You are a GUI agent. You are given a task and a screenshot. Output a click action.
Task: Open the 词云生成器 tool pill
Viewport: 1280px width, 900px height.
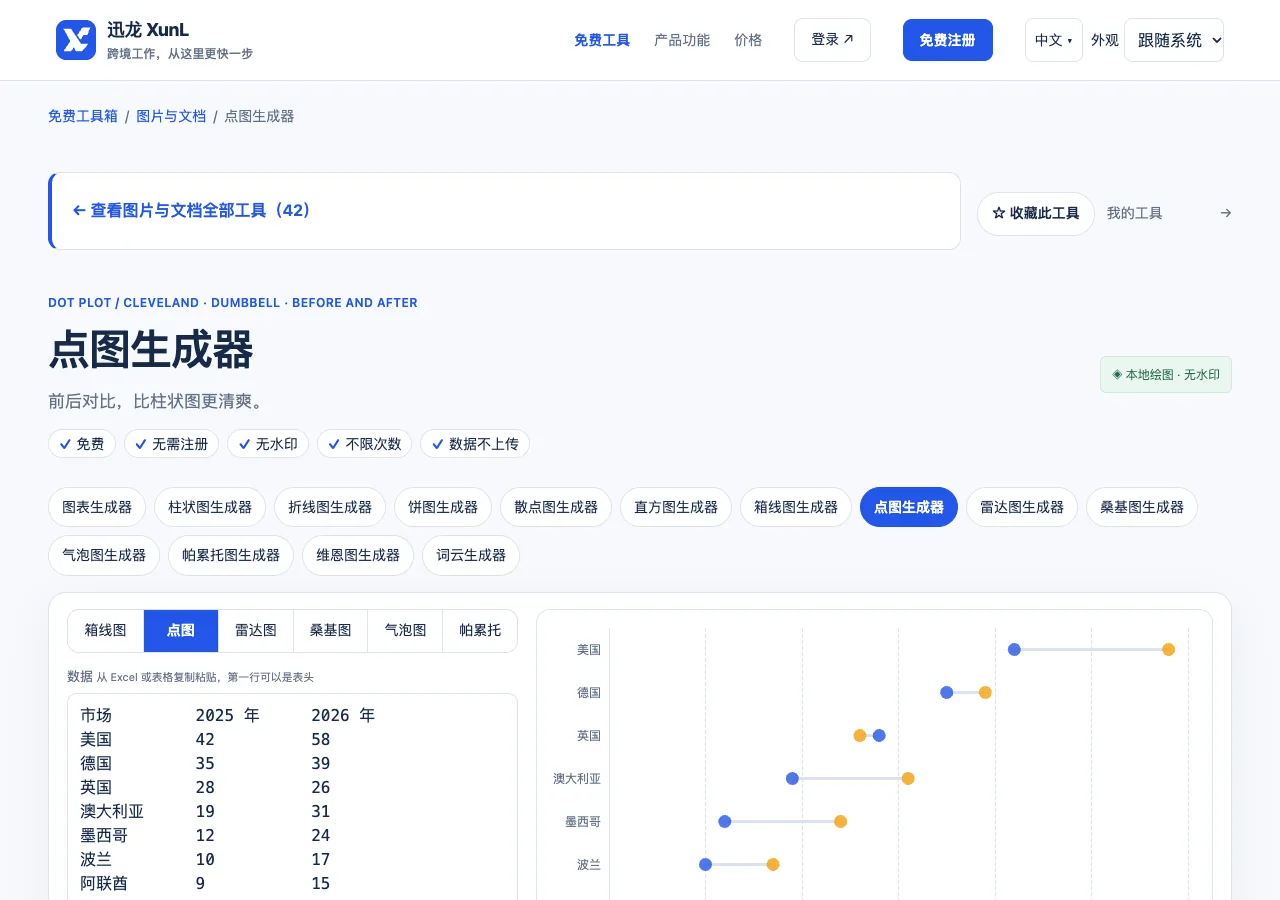pyautogui.click(x=471, y=555)
